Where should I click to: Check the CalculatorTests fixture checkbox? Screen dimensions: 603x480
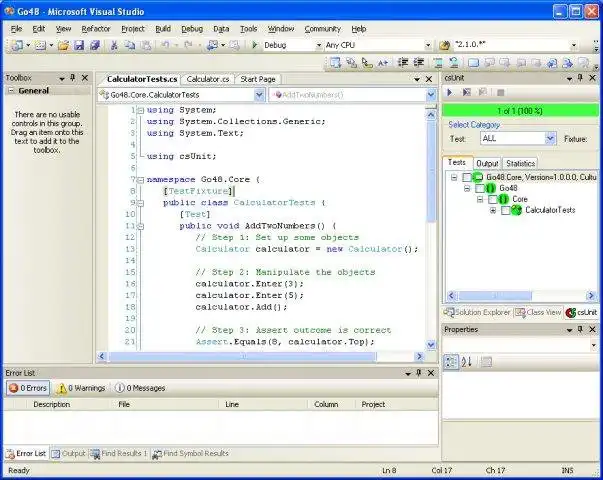506,210
